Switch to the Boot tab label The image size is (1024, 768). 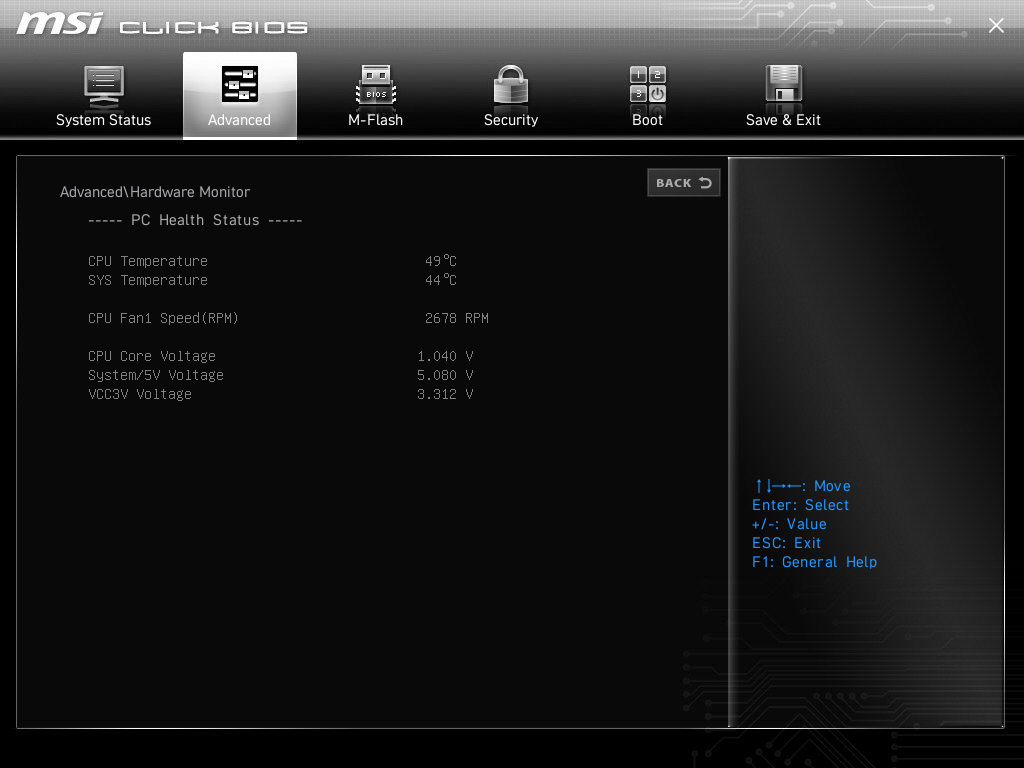[x=647, y=120]
